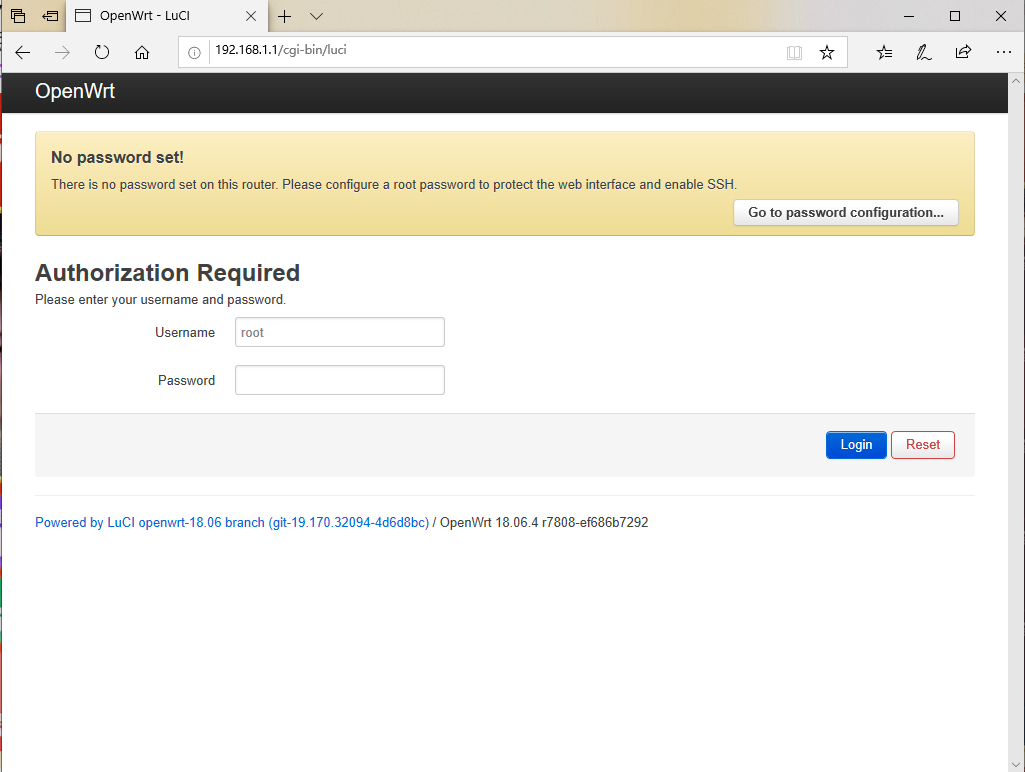The image size is (1025, 772).
Task: Click the scrollbar up arrow
Action: (x=1016, y=81)
